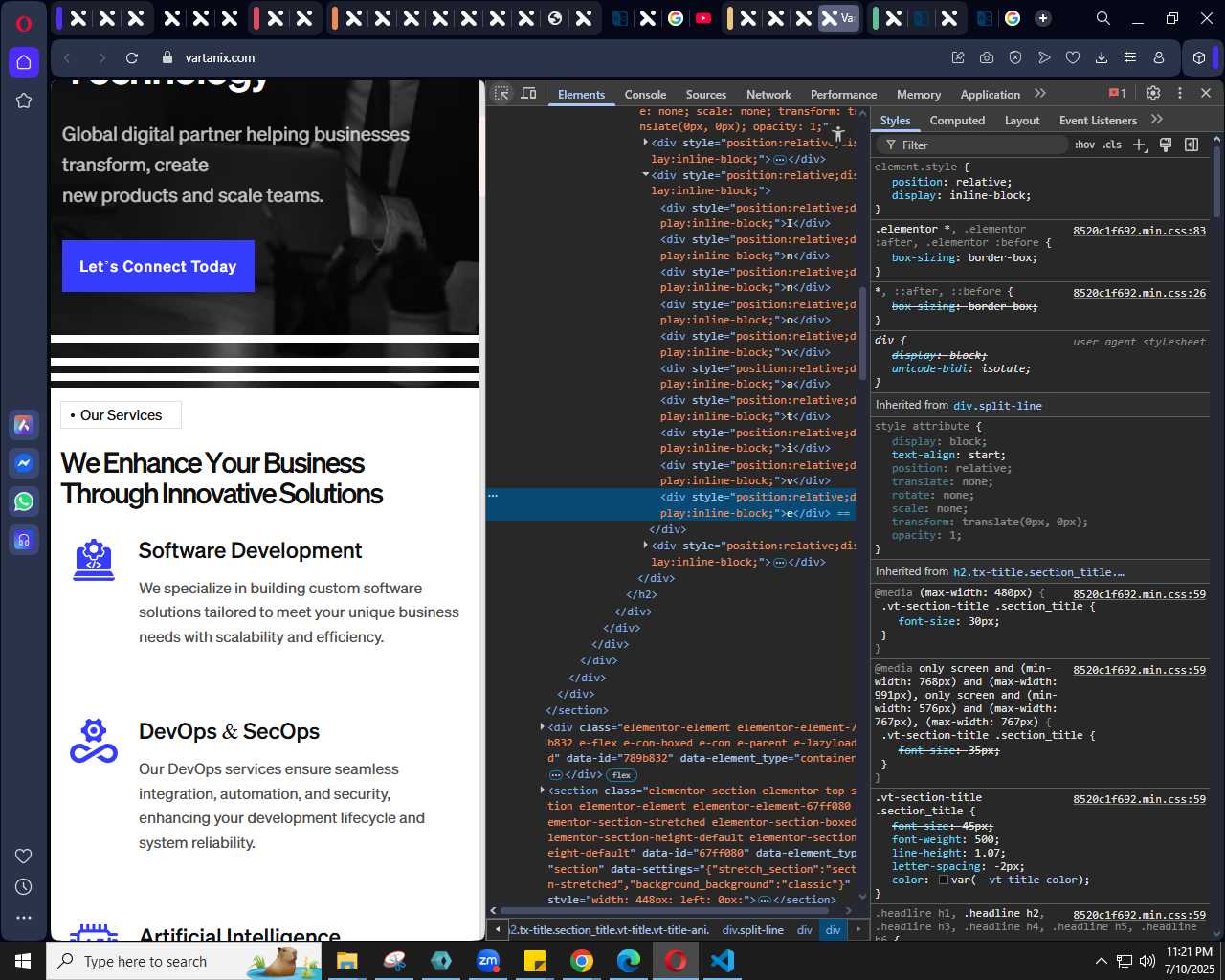This screenshot has width=1225, height=980.
Task: Open the profile account icon
Action: [x=1159, y=57]
